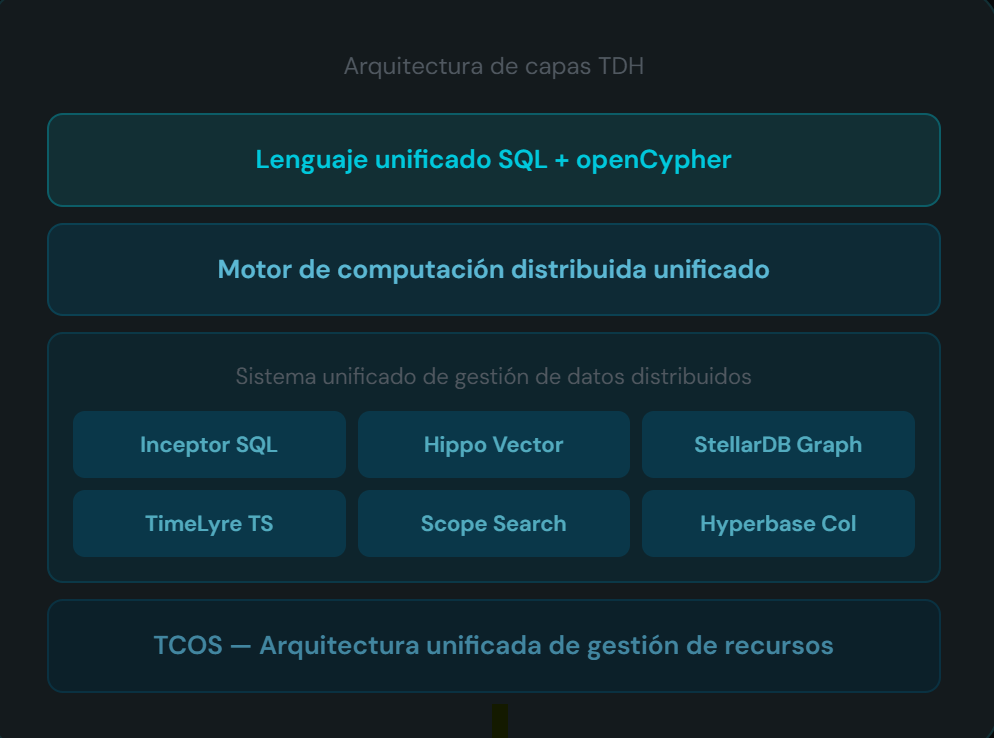Click the word "Motor" in the computation layer

click(251, 270)
